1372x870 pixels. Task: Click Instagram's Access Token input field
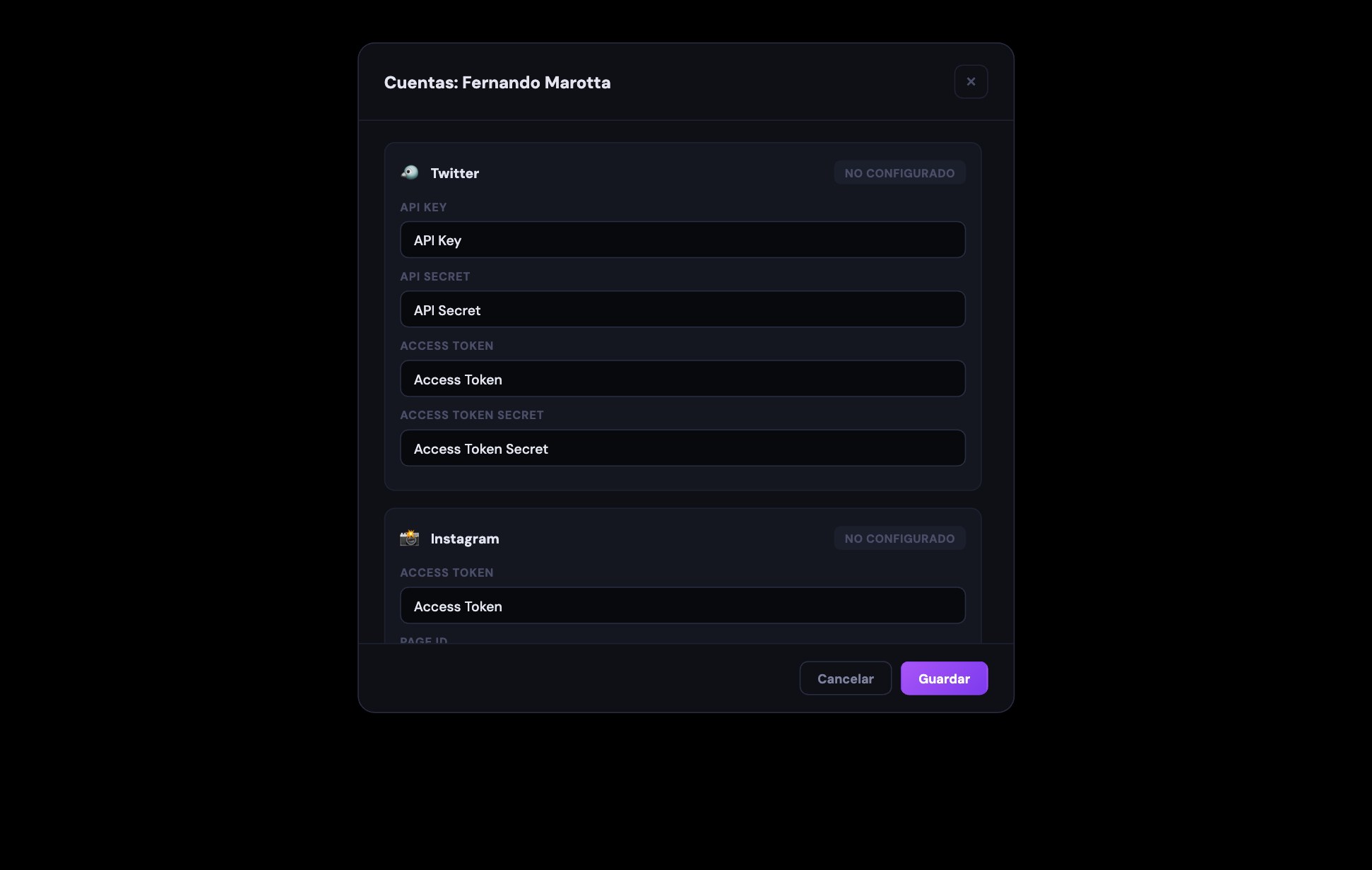[x=682, y=606]
